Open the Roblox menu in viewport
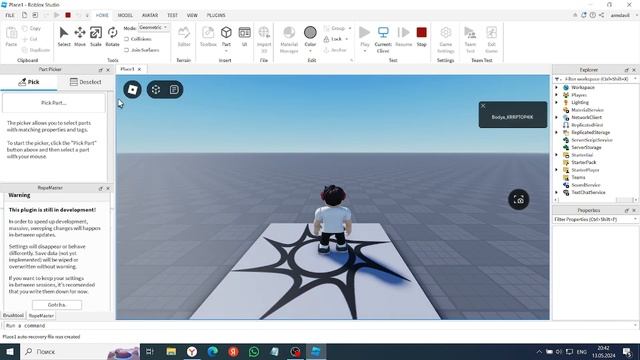This screenshot has width=640, height=360. (132, 90)
